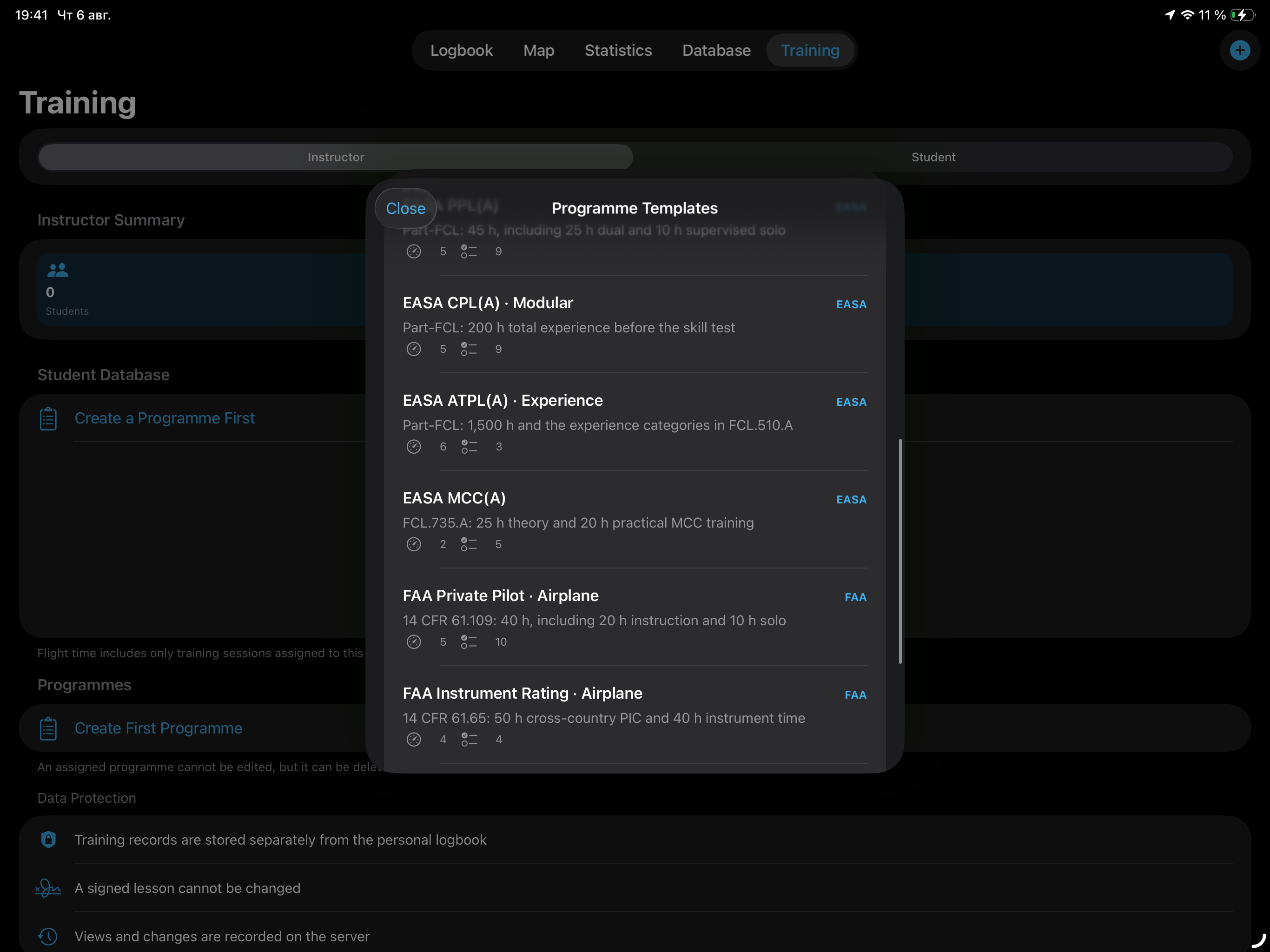This screenshot has width=1270, height=952.
Task: Click the Programme Templates title
Action: pos(635,208)
